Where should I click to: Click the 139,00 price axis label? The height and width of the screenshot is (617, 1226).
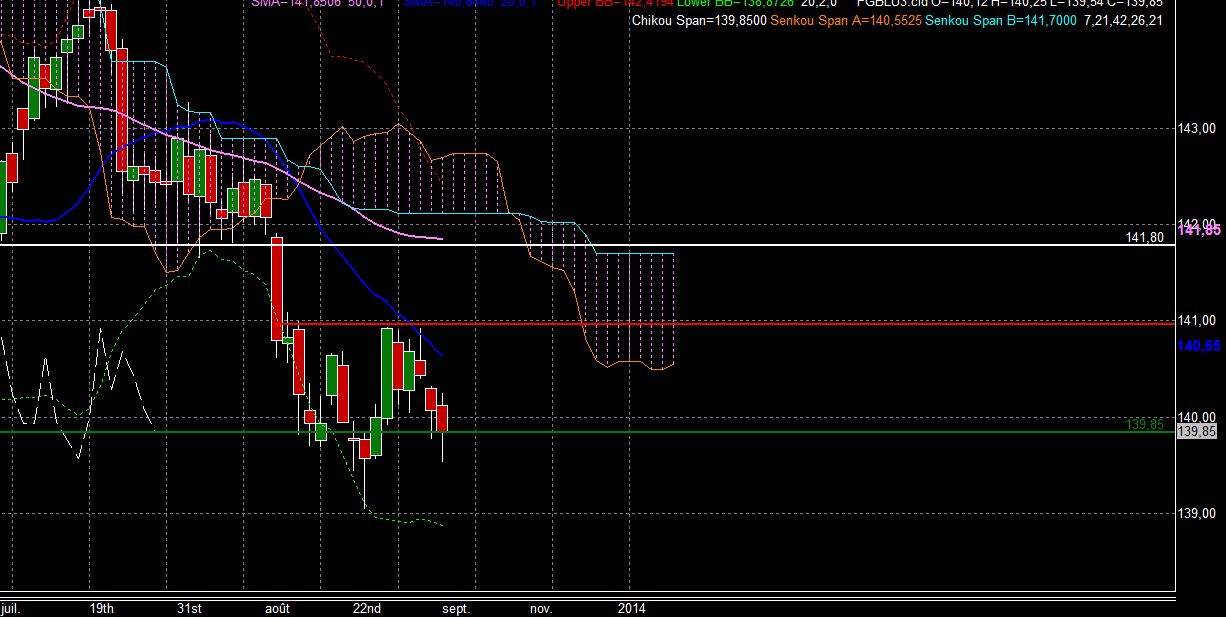[x=1197, y=513]
